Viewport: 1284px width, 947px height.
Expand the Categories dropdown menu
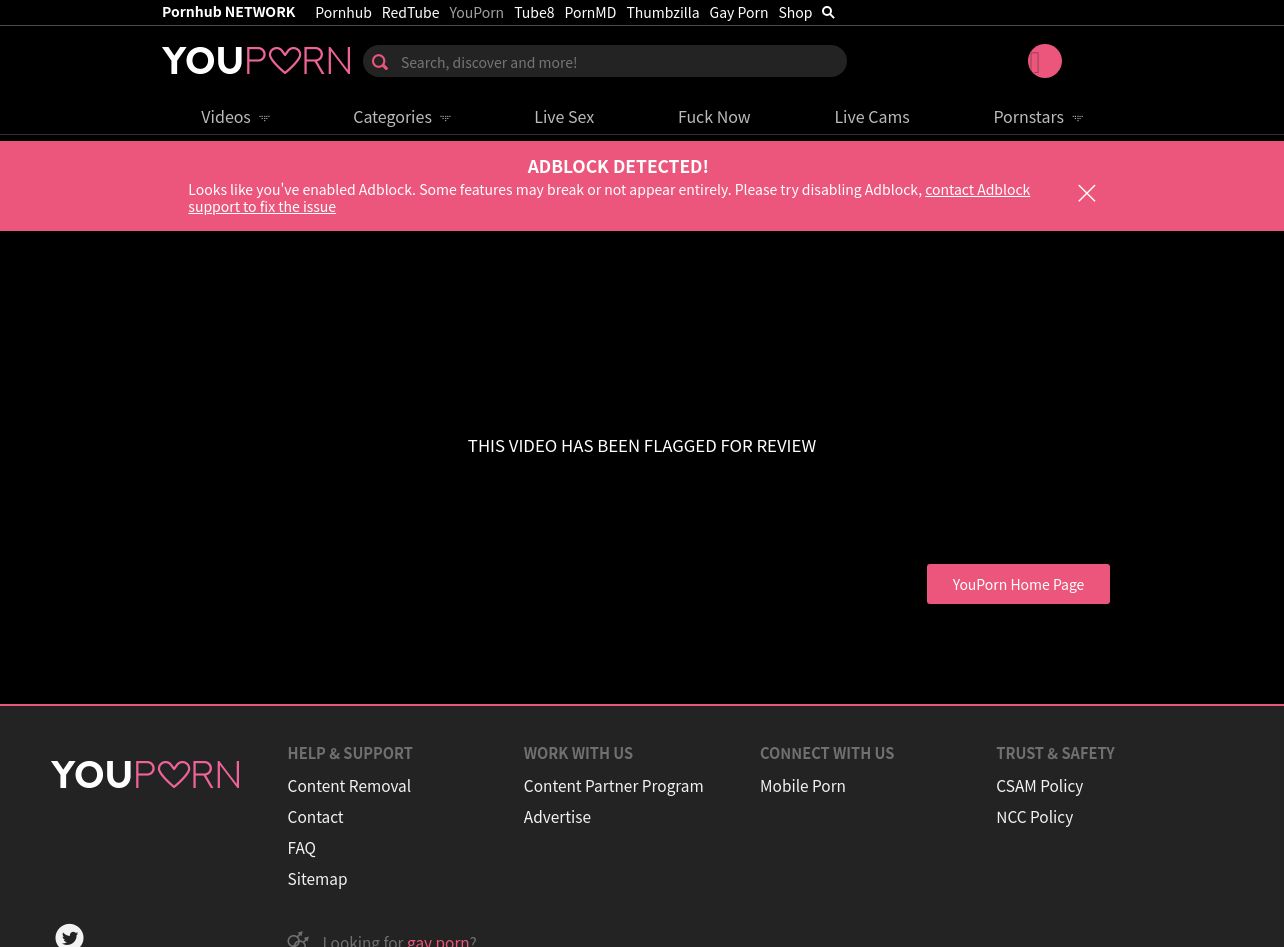pos(402,117)
